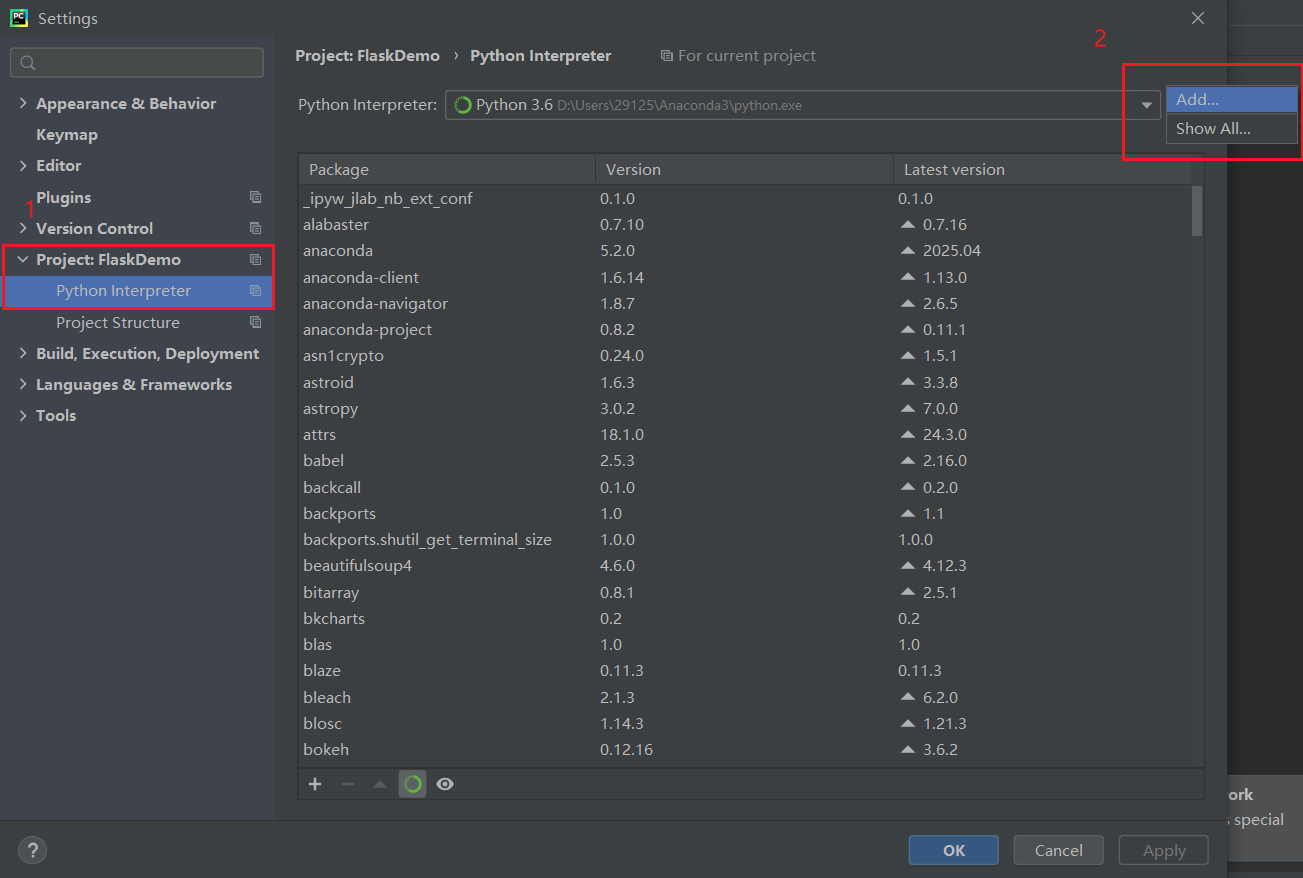The width and height of the screenshot is (1303, 878).
Task: Click the uninstall package minus icon
Action: click(348, 784)
